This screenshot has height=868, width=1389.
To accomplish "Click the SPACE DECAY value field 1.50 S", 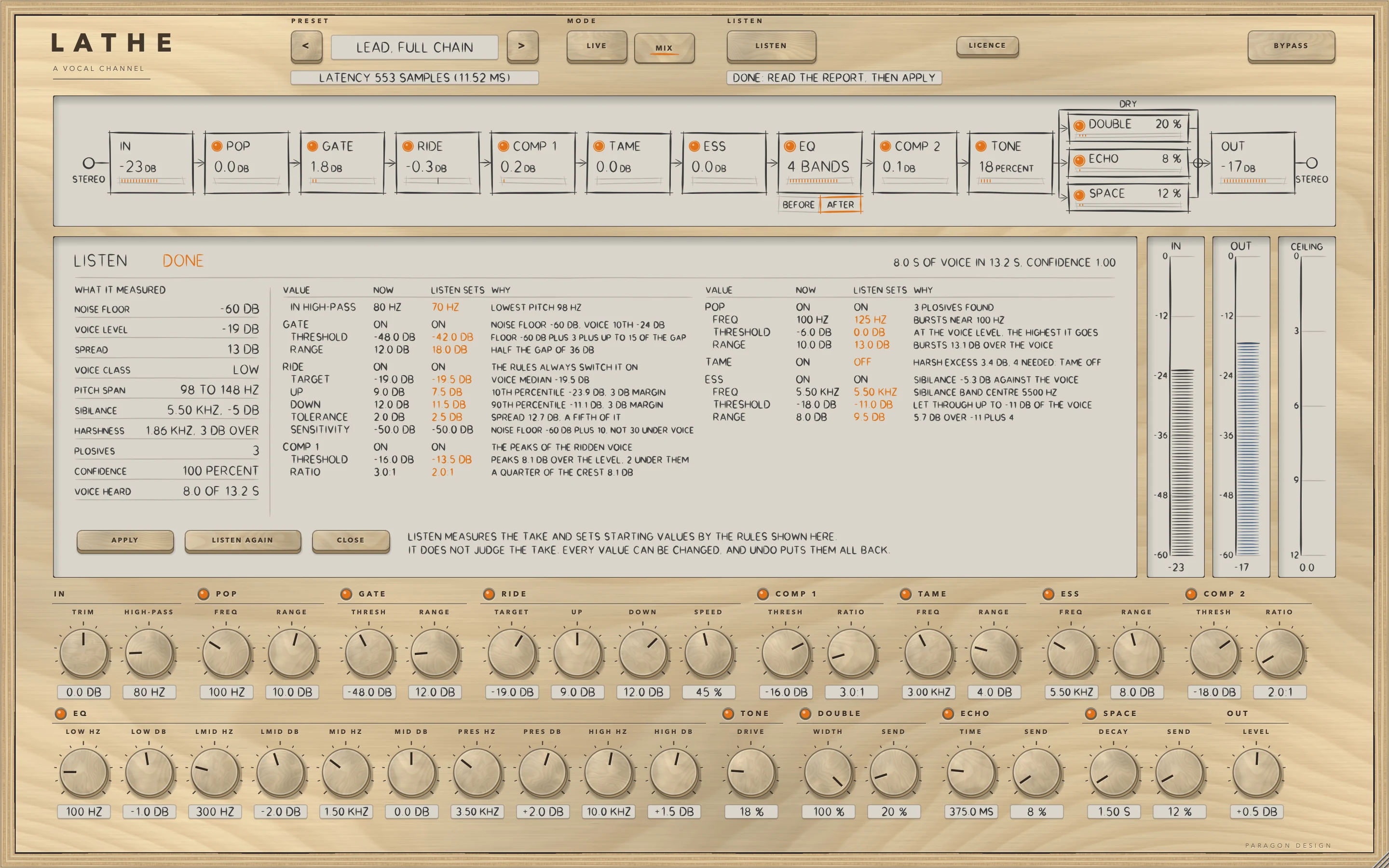I will (x=1114, y=812).
